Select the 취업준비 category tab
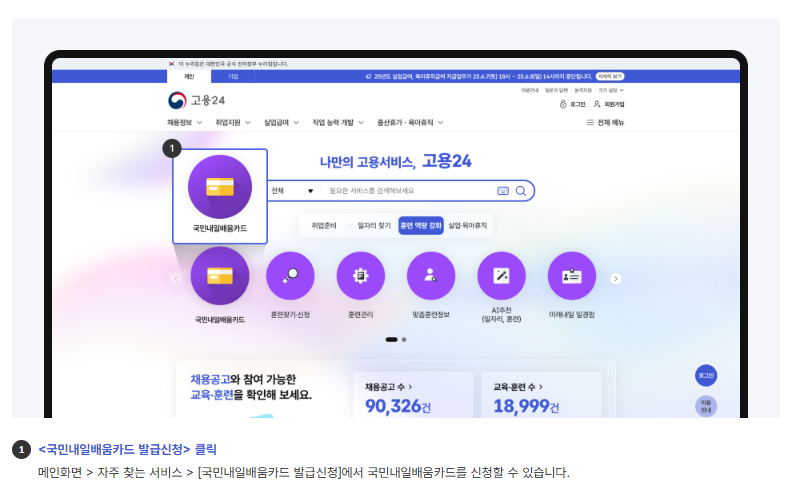The height and width of the screenshot is (497, 789). click(x=324, y=226)
